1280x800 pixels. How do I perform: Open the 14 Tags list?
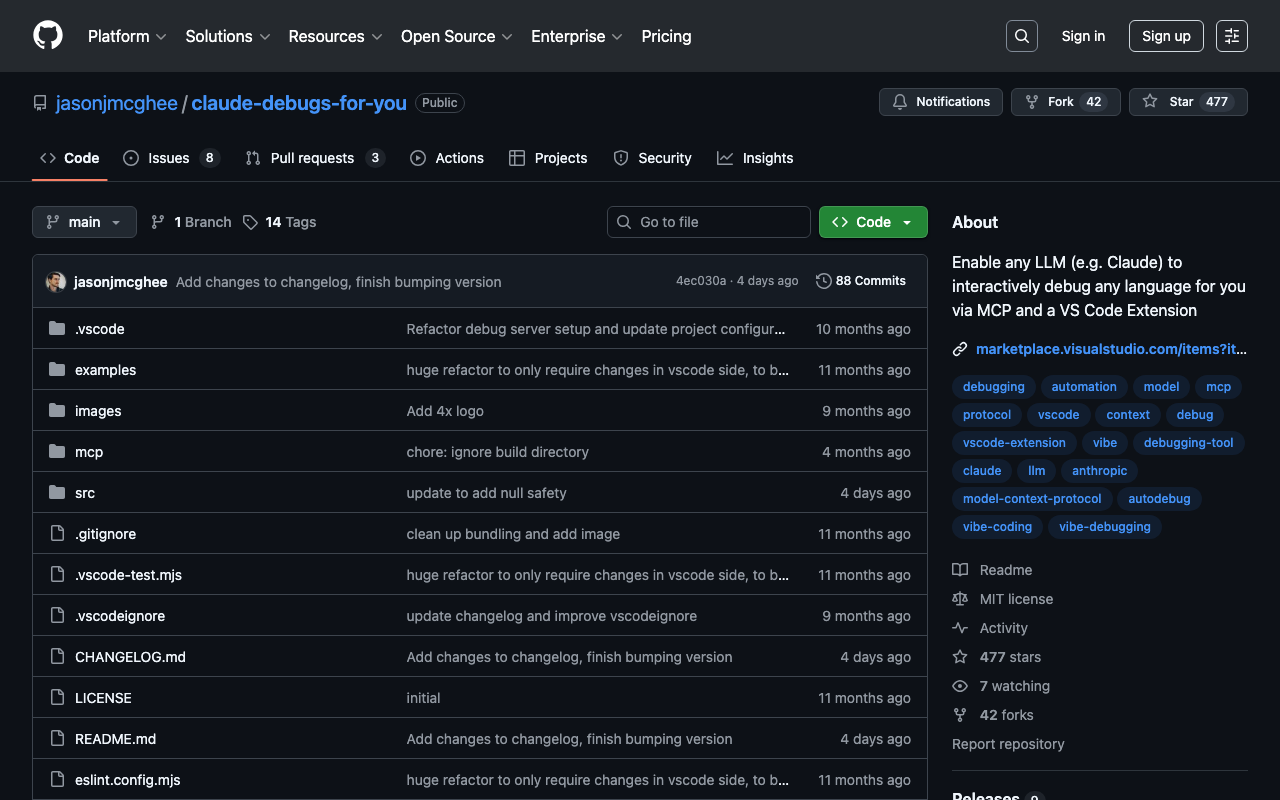[x=279, y=222]
